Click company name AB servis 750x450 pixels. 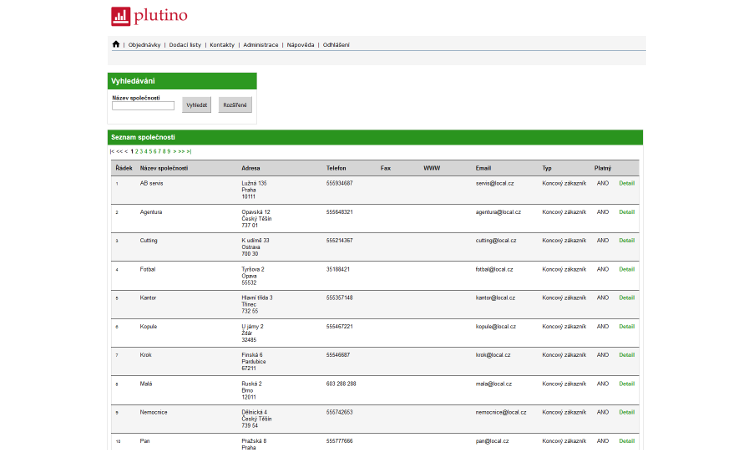[x=152, y=183]
